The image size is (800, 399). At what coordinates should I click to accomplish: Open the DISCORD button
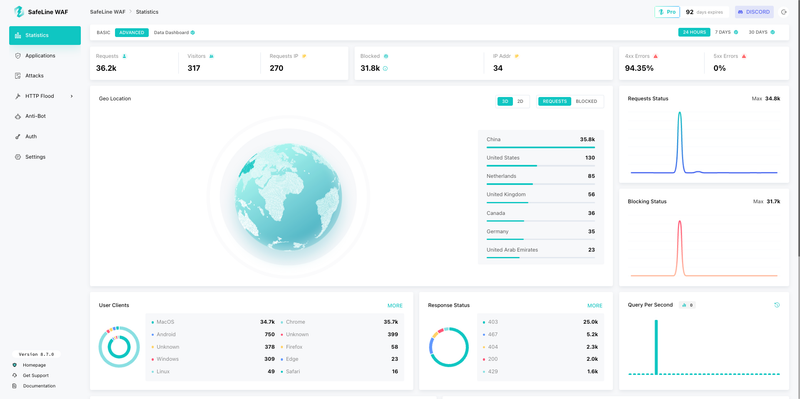754,12
